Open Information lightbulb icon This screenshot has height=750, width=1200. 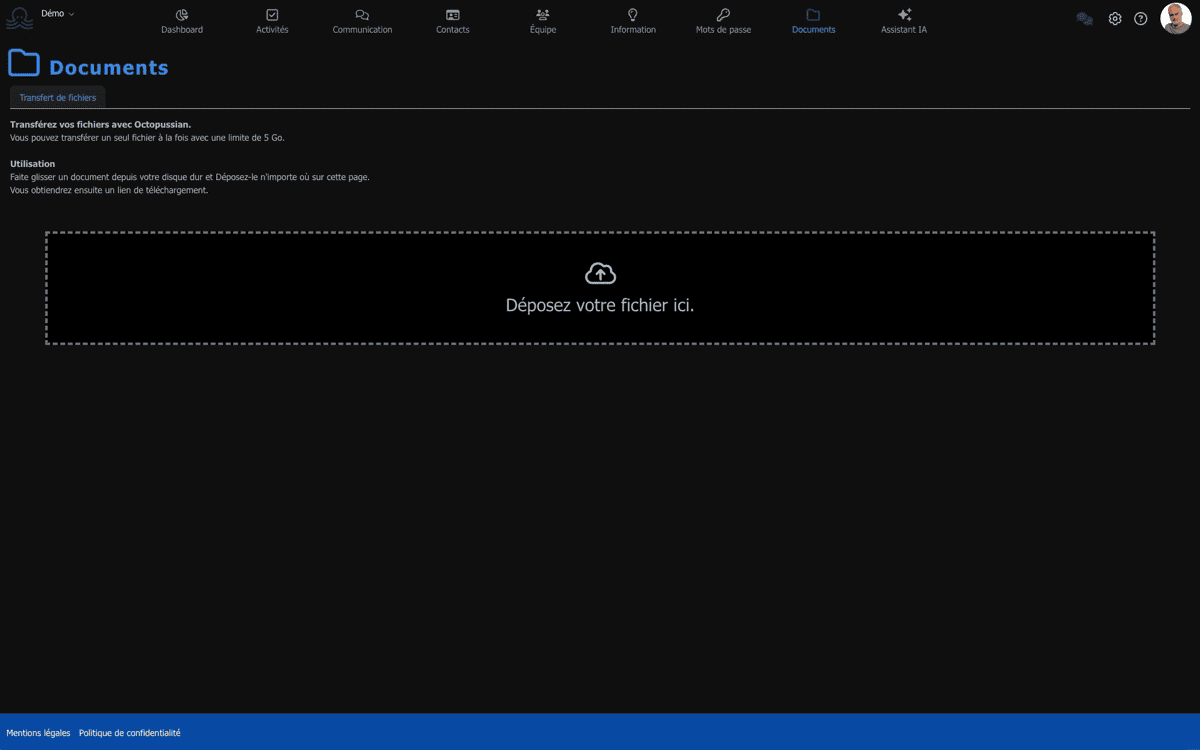(633, 15)
